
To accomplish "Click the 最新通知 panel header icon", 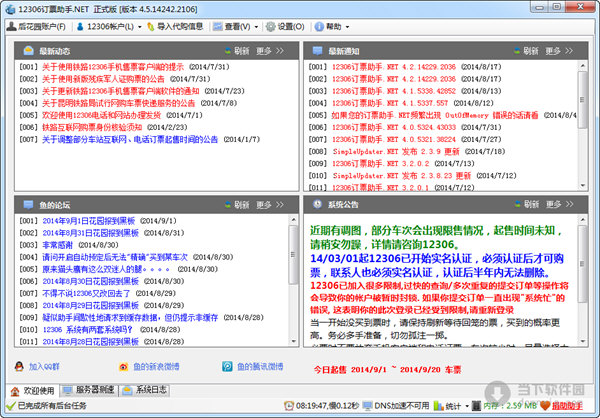I will 317,51.
